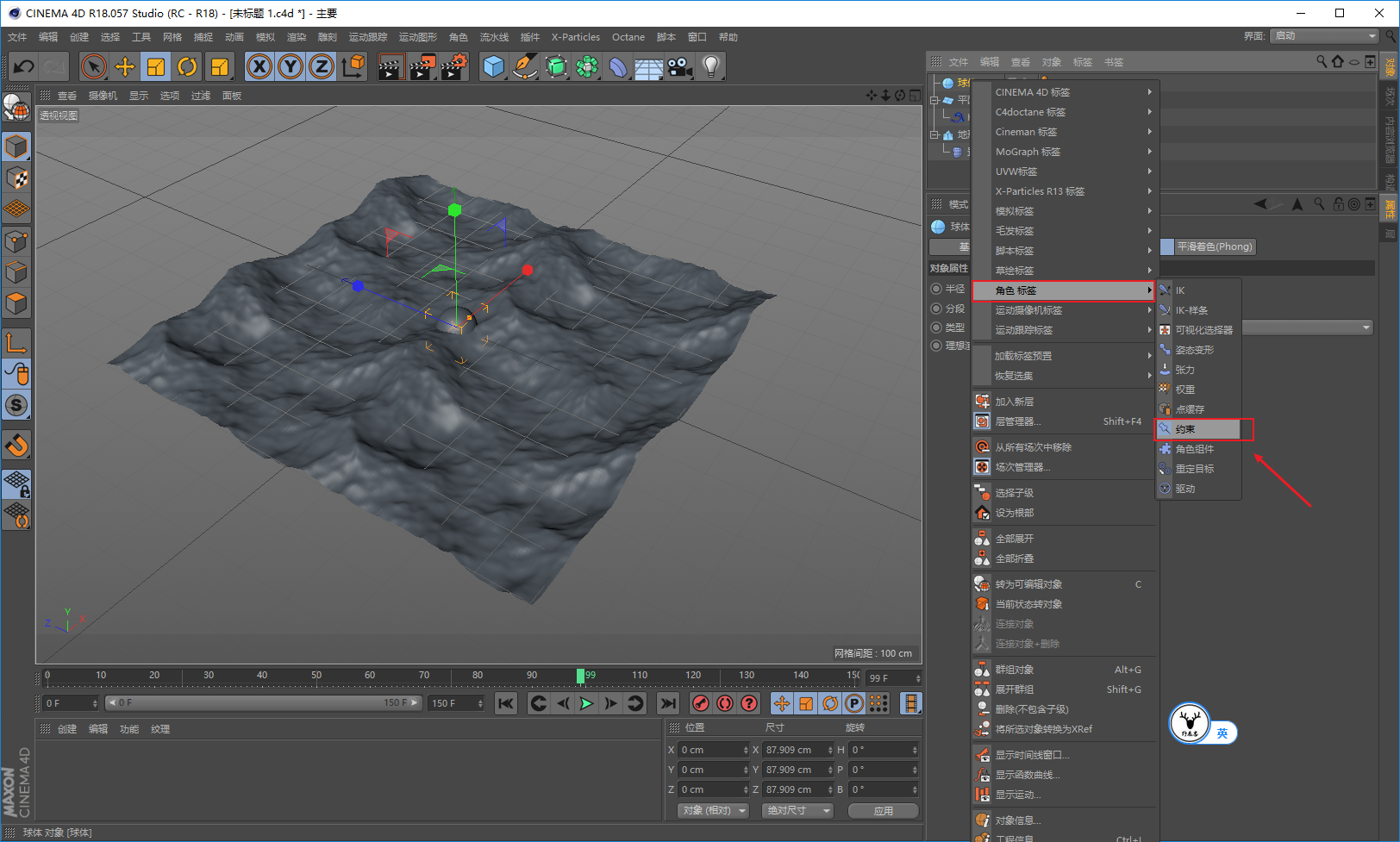Toggle position keyframe recording
This screenshot has height=842, width=1400.
781,703
